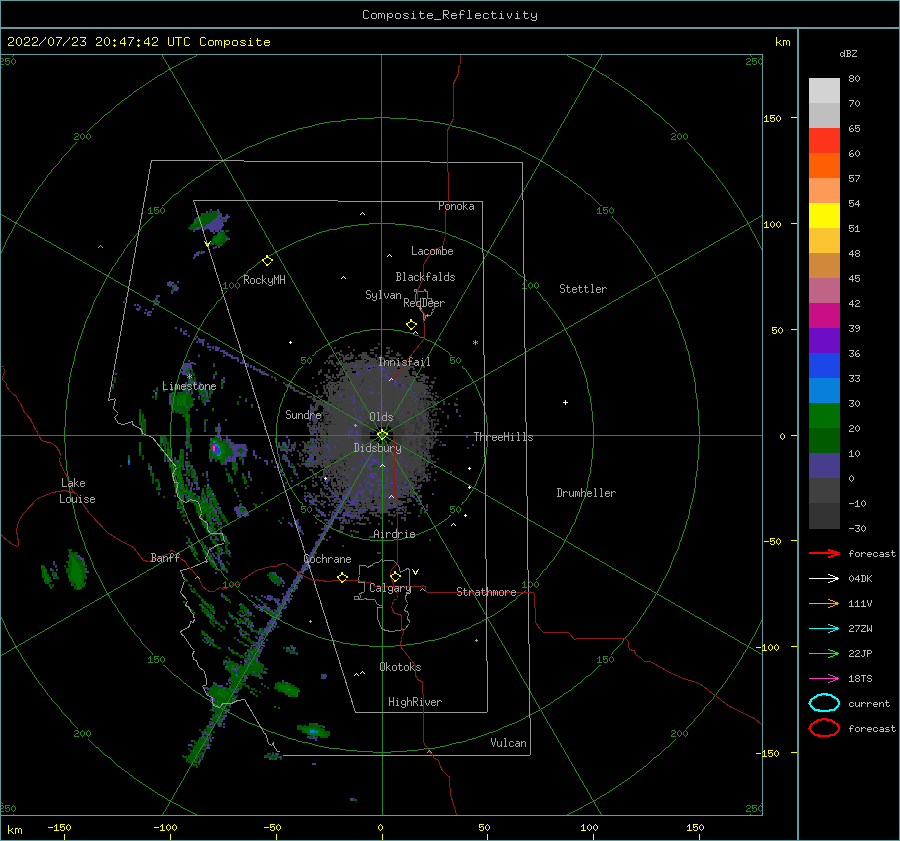Click the yellow V marker northeast of Calgary

(416, 572)
